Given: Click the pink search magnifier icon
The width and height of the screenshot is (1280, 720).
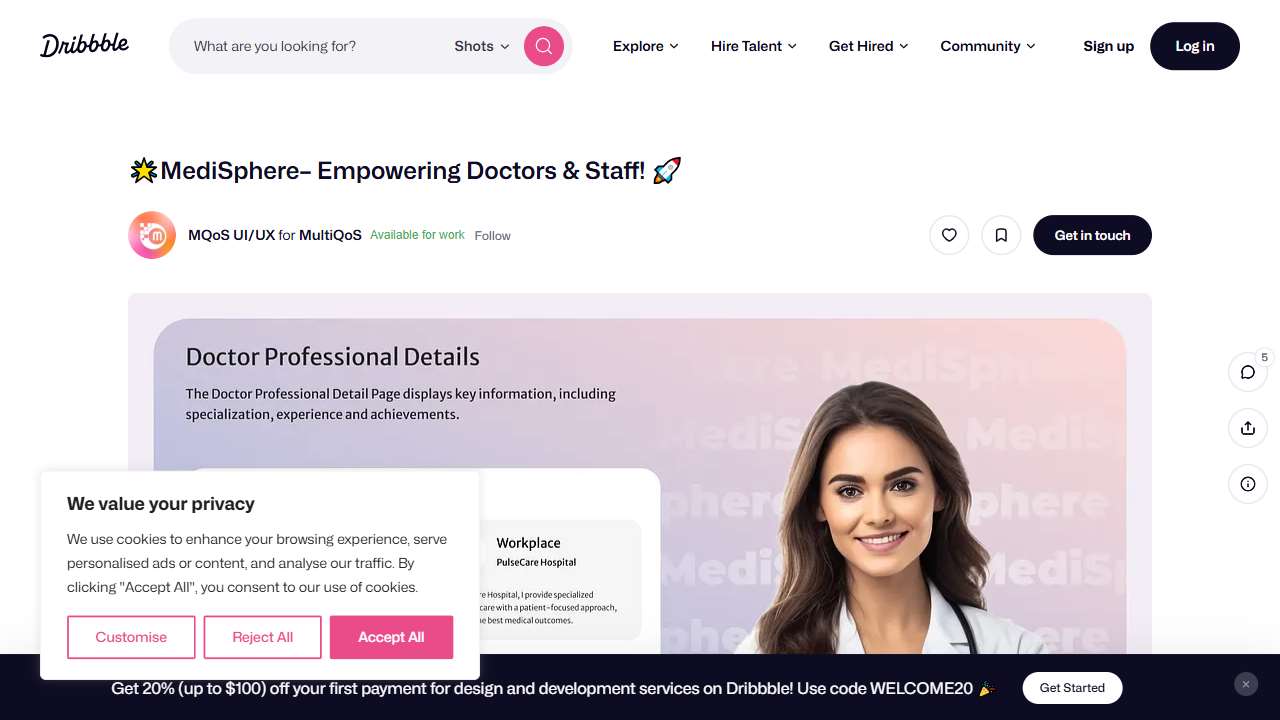Looking at the screenshot, I should point(544,46).
